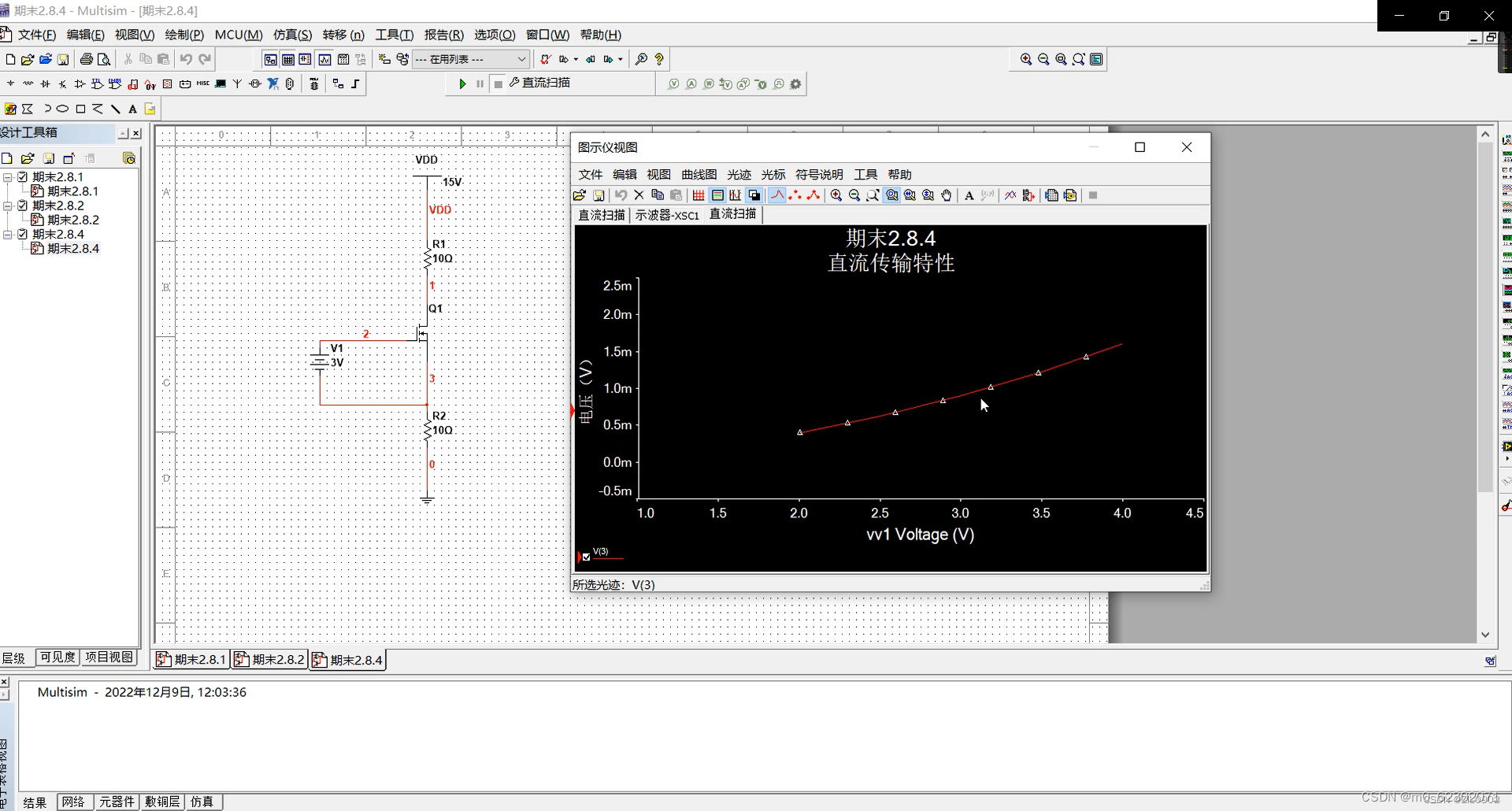This screenshot has height=811, width=1512.
Task: Select the text 'A' tool in the graphics toolbar
Action: [x=132, y=109]
